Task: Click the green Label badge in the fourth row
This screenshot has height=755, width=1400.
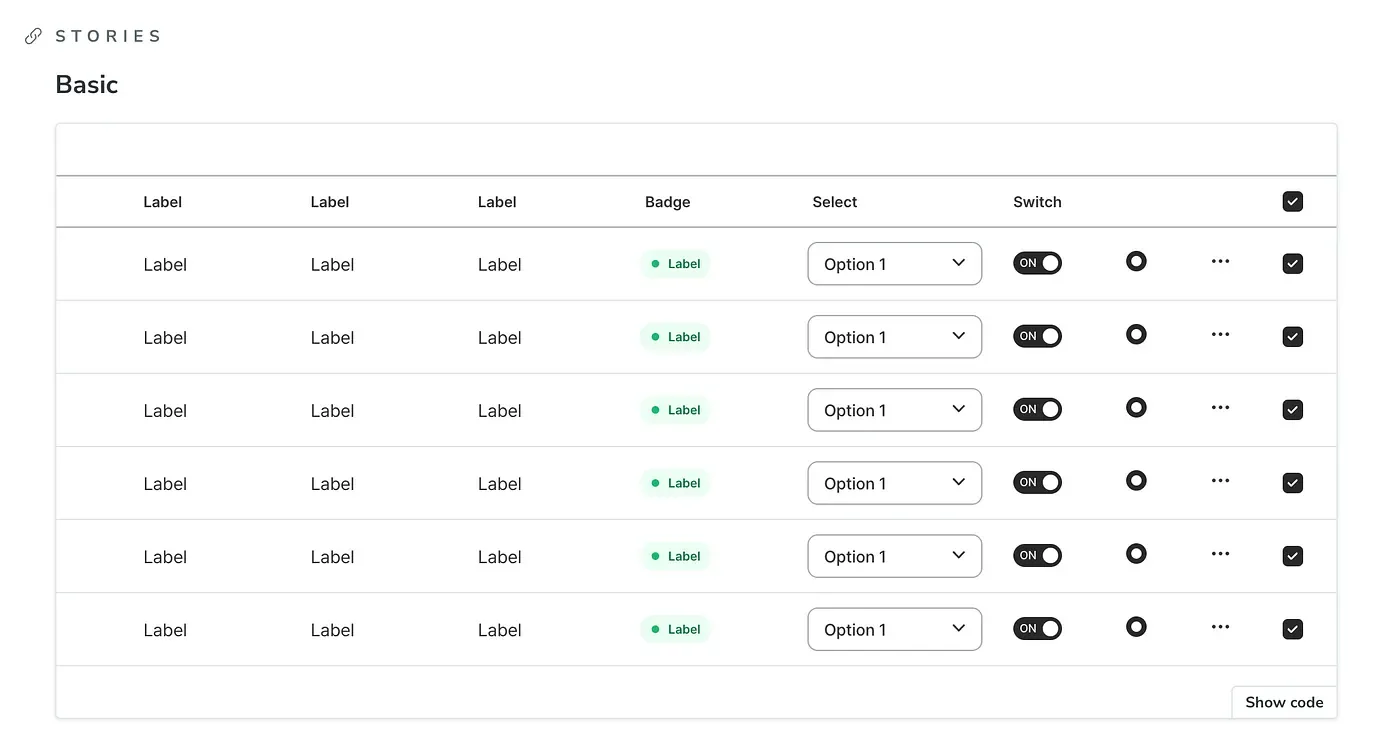Action: (675, 483)
